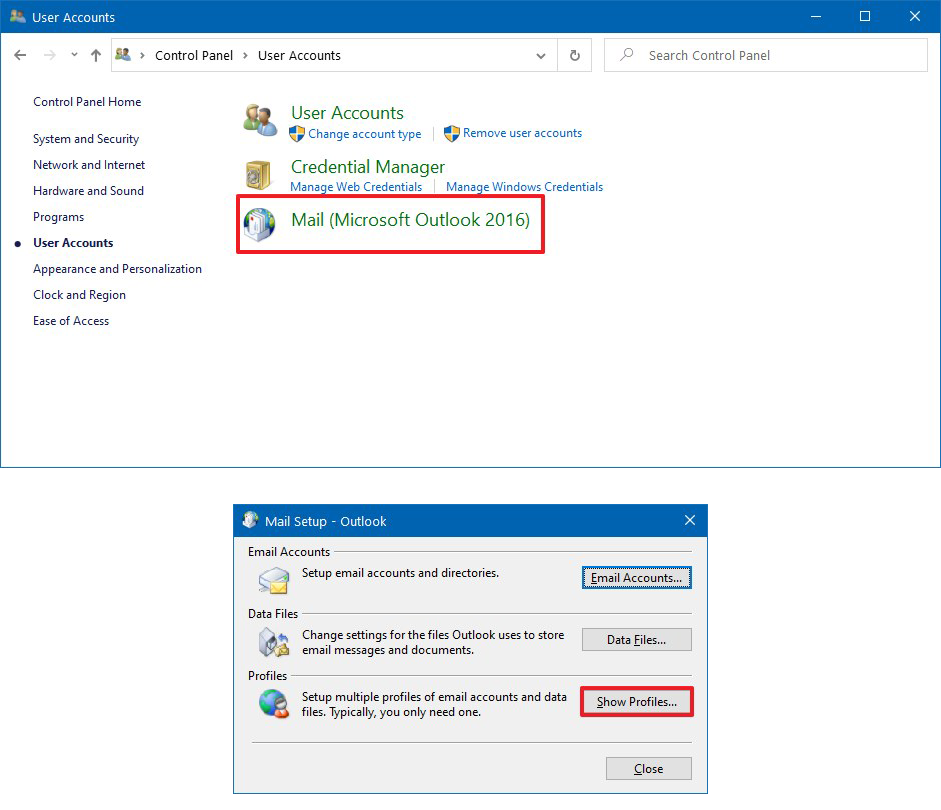Click the User Accounts heading link

pyautogui.click(x=347, y=113)
